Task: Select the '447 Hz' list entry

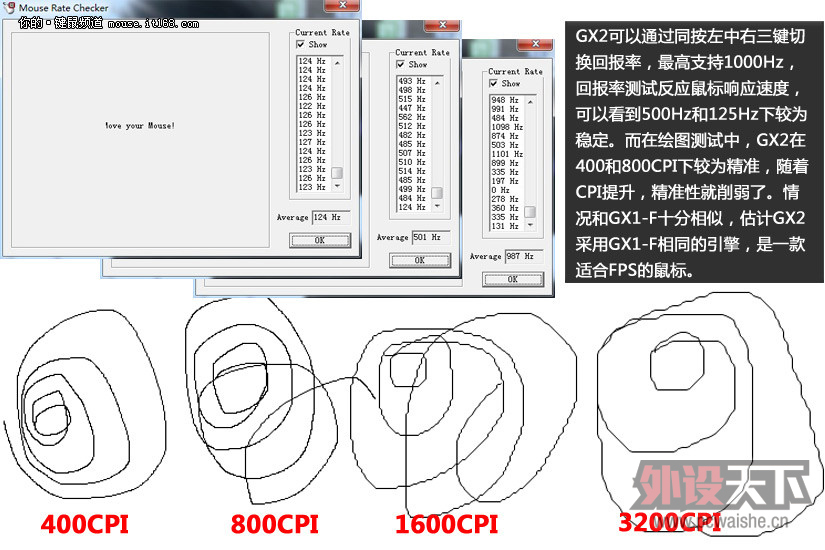Action: [x=412, y=108]
